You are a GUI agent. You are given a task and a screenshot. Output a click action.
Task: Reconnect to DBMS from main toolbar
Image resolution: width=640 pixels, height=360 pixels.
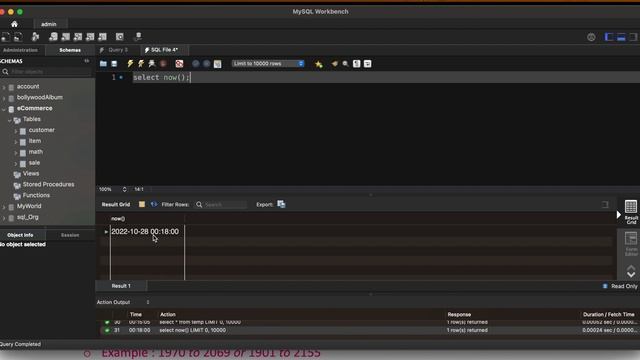tap(138, 37)
